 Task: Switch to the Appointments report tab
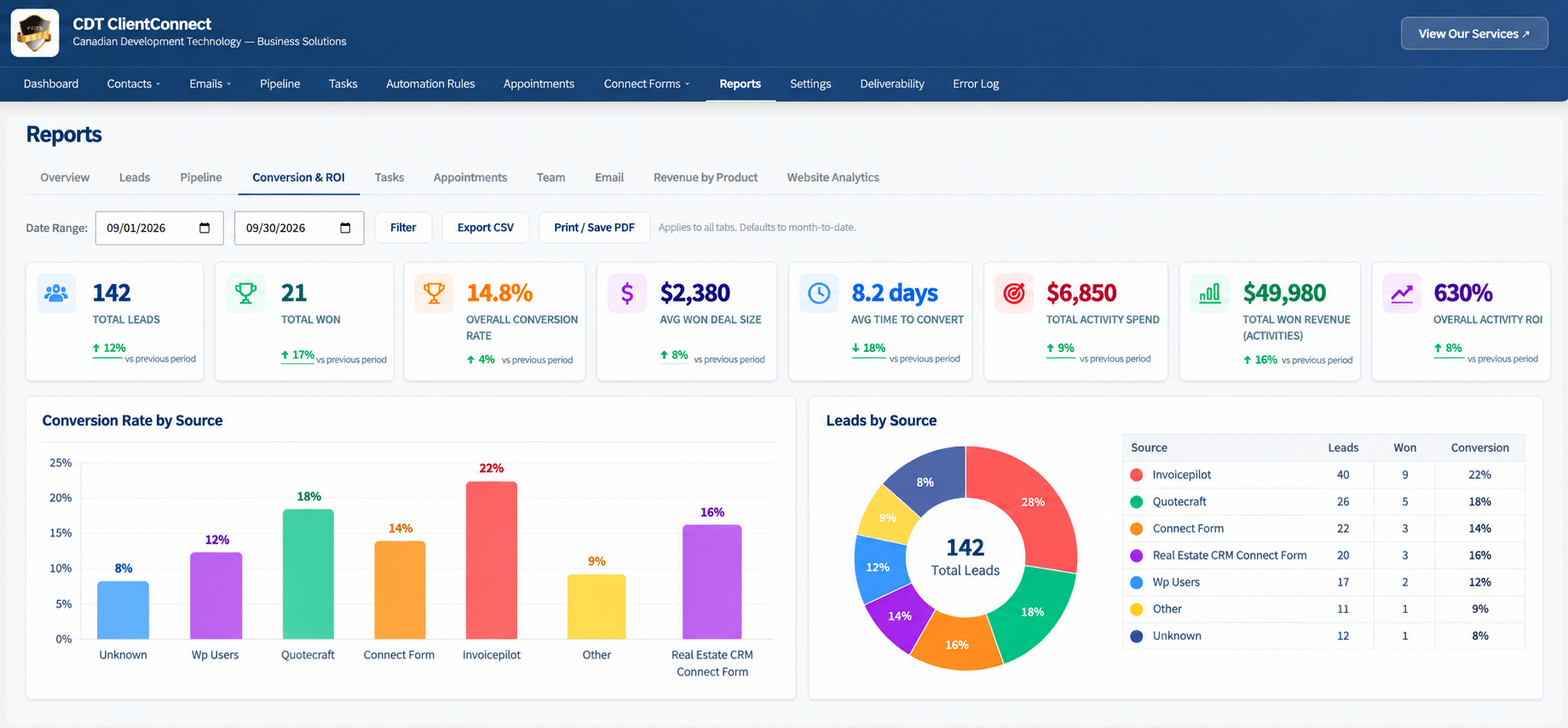470,177
